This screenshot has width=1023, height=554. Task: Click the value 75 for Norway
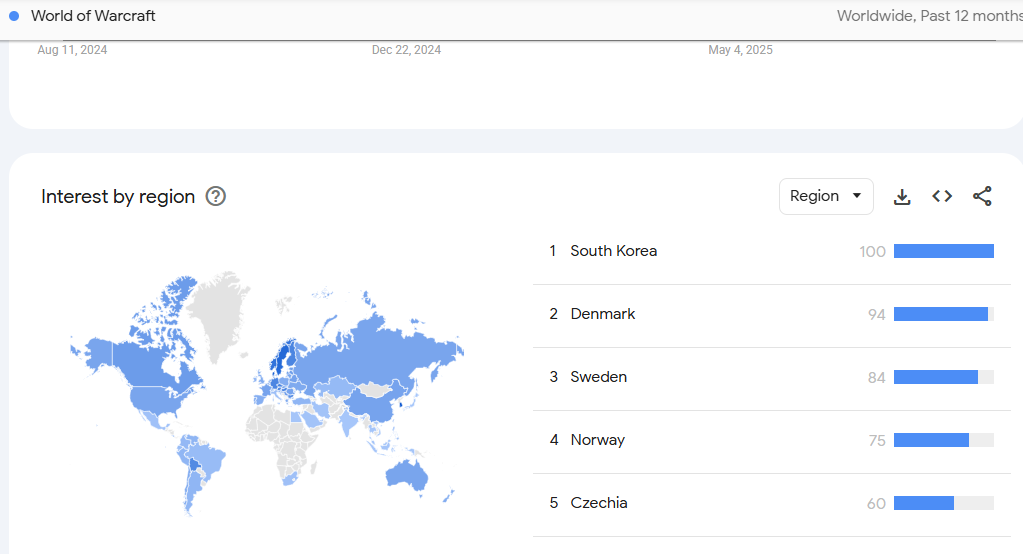(x=877, y=441)
